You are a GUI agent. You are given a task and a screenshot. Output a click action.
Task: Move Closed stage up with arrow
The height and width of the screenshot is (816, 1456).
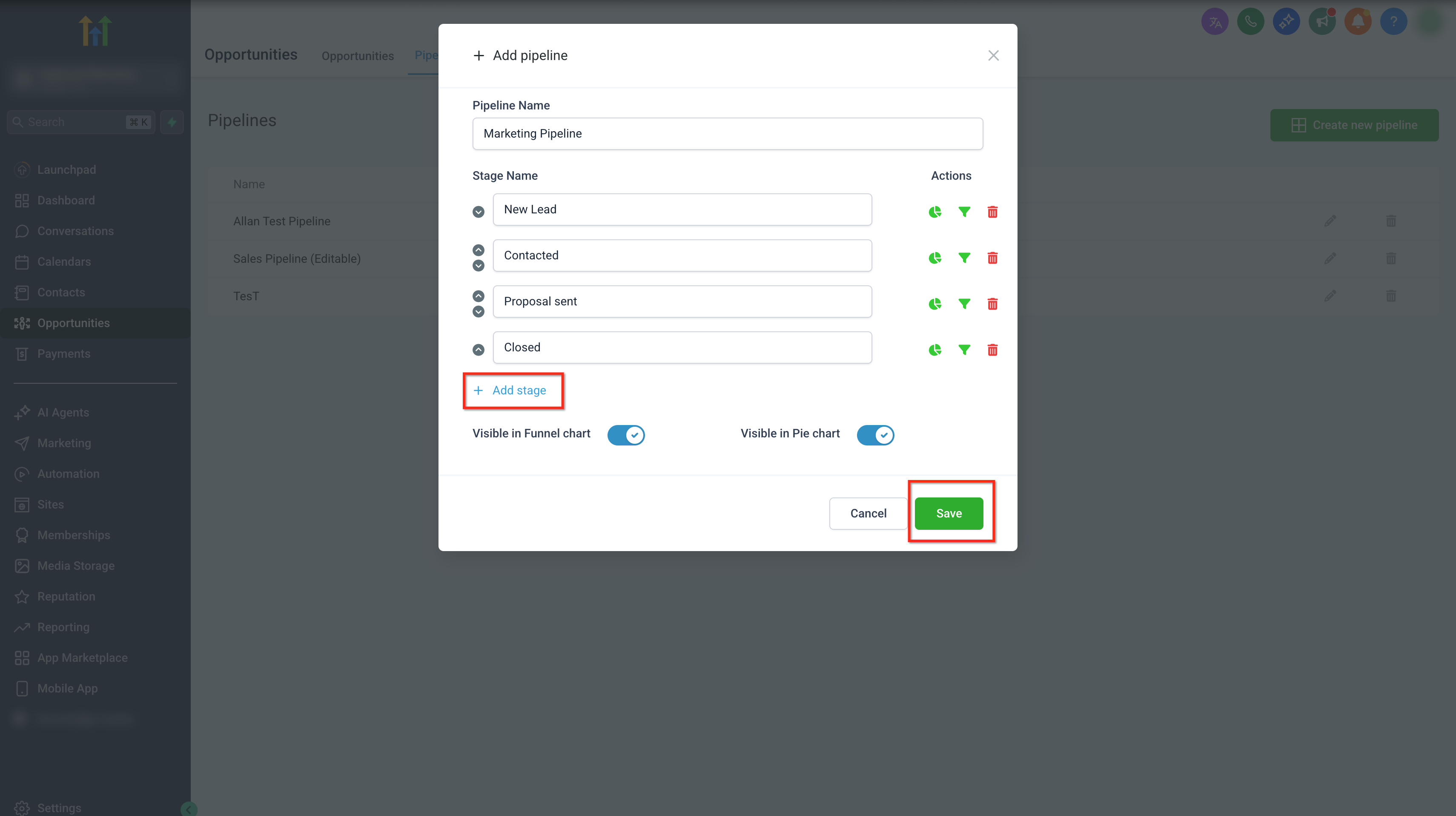pos(478,350)
